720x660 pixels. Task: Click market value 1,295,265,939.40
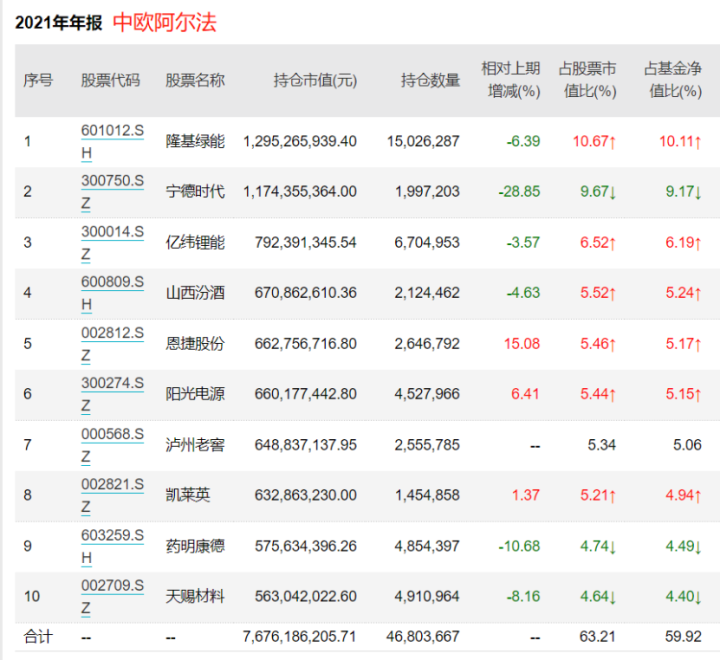(300, 141)
